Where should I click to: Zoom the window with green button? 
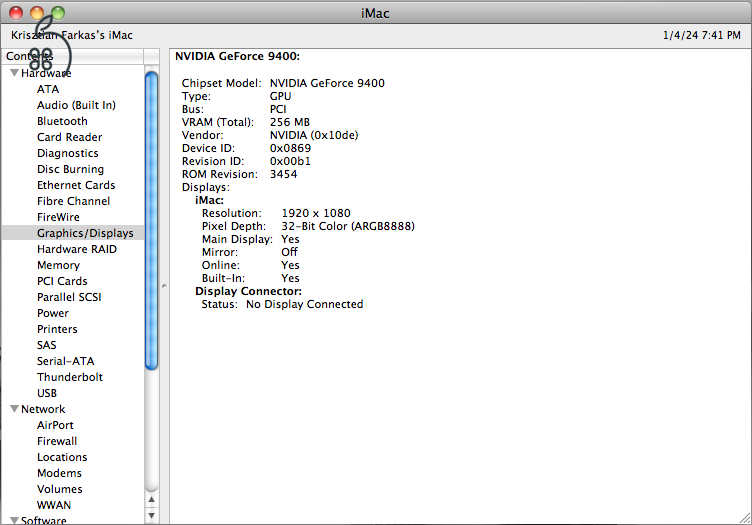(58, 13)
